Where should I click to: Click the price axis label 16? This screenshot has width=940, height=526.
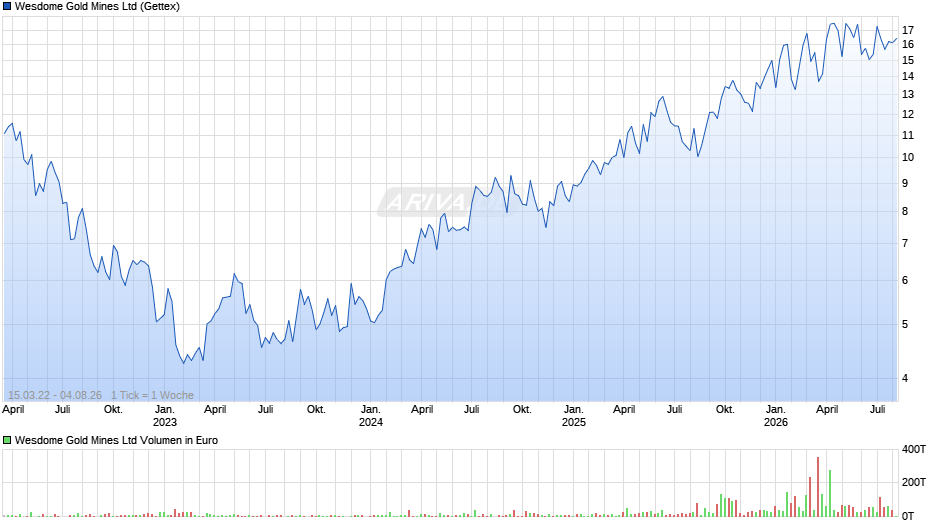908,44
